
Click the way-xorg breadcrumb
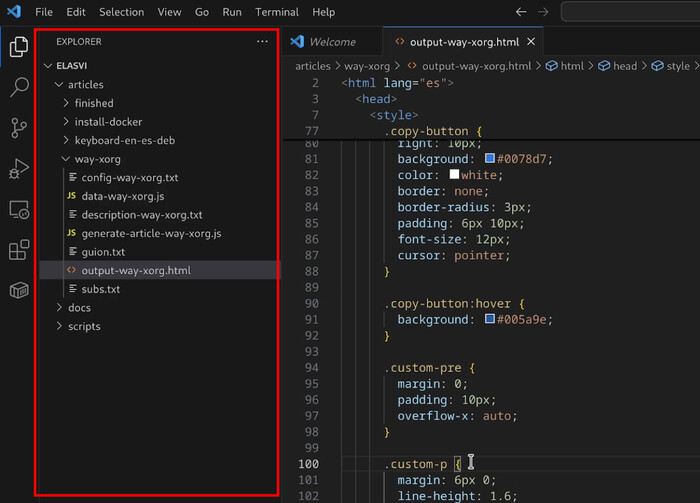point(367,66)
